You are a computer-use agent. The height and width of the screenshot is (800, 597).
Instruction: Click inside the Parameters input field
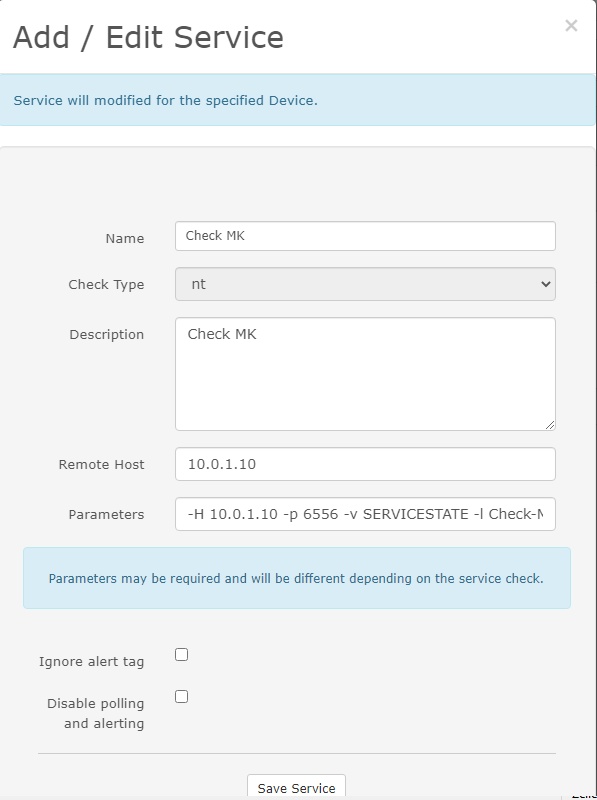(x=365, y=514)
